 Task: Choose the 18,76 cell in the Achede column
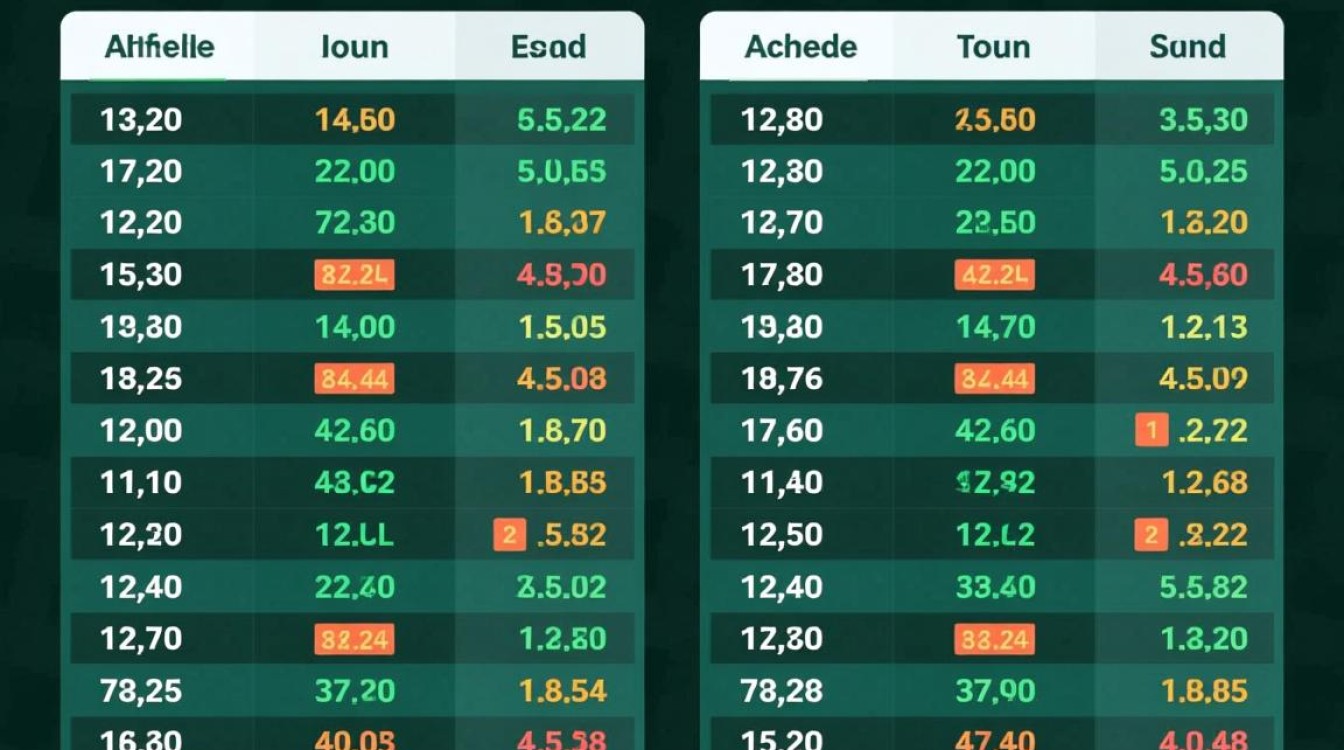point(782,379)
